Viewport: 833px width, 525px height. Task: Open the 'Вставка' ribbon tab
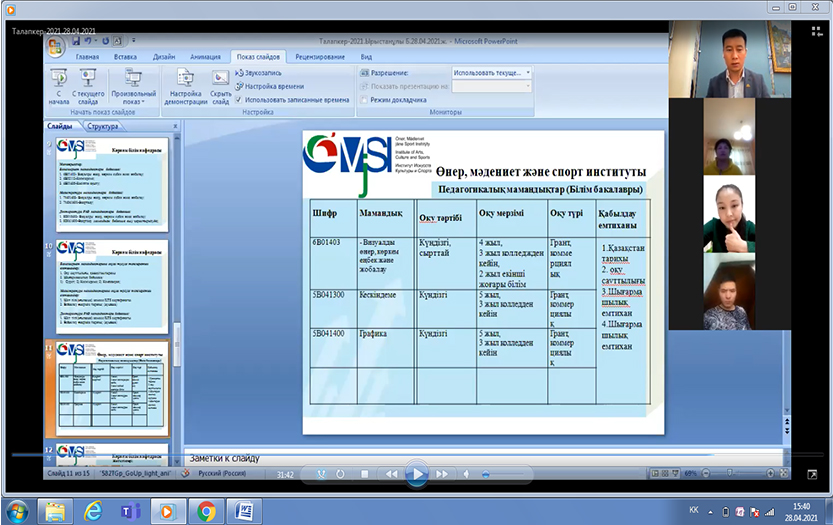point(125,57)
